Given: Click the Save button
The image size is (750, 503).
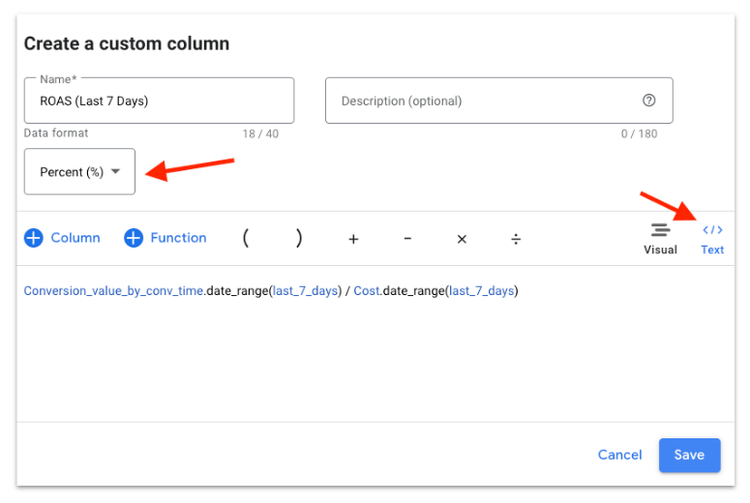Looking at the screenshot, I should point(689,455).
